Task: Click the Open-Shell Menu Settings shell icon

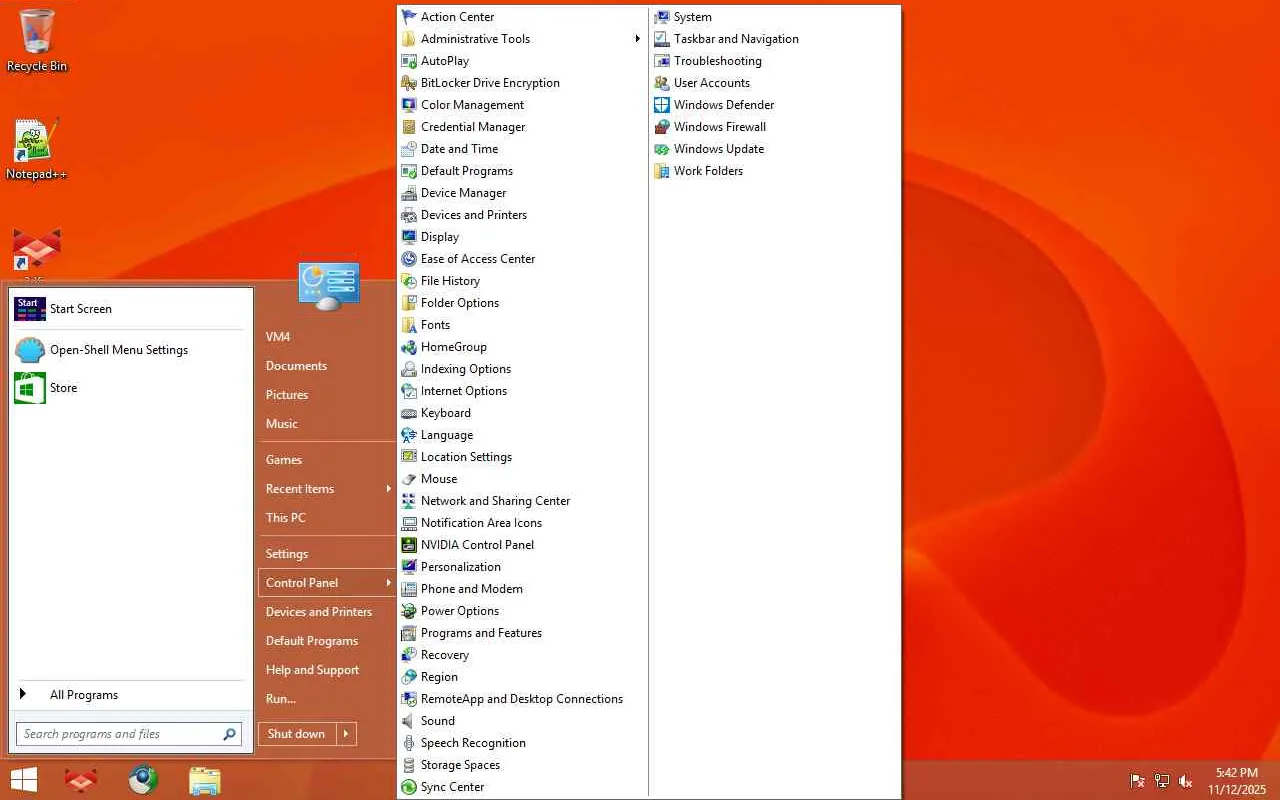Action: tap(30, 350)
